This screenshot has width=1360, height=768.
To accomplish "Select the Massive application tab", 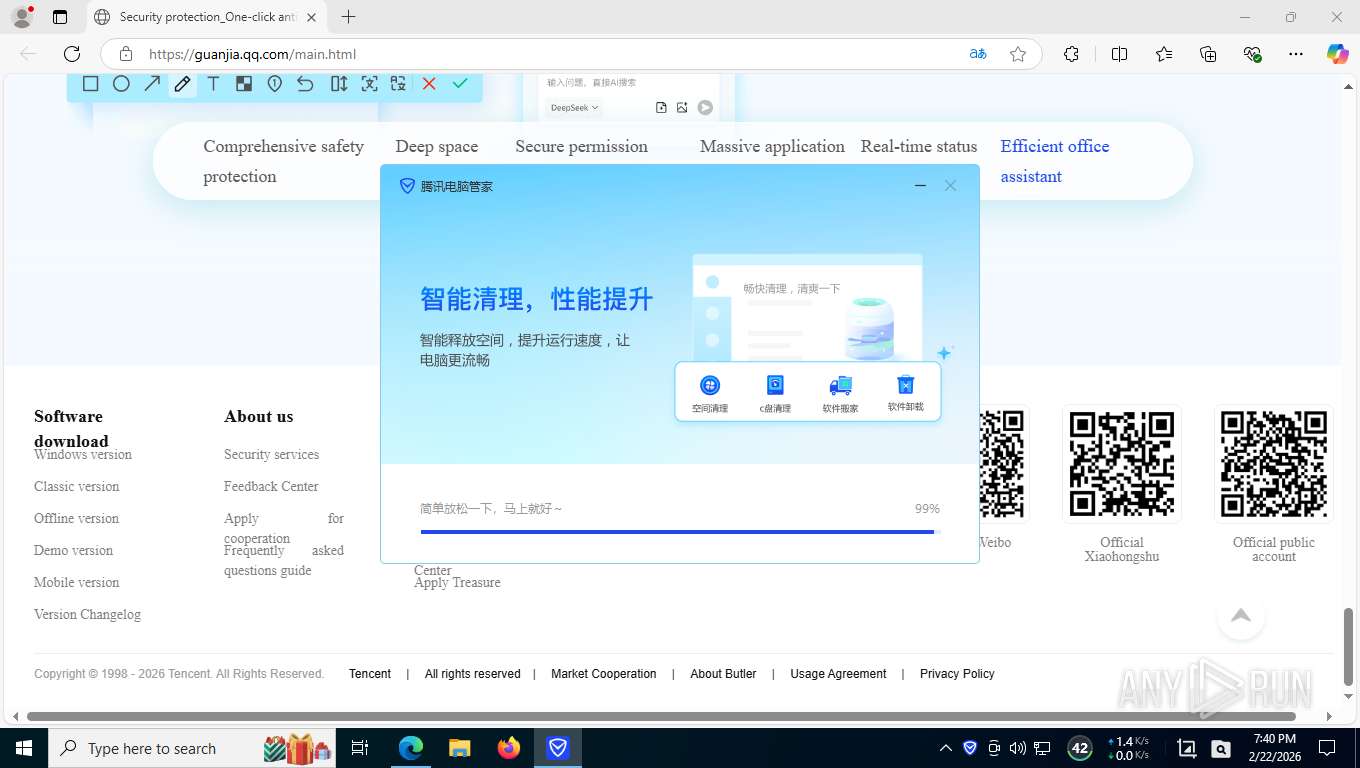I will tap(772, 146).
